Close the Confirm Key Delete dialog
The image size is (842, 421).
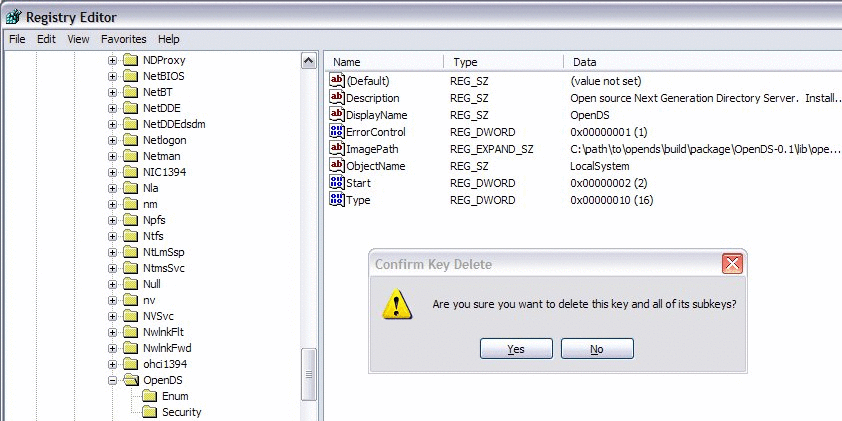(x=732, y=264)
